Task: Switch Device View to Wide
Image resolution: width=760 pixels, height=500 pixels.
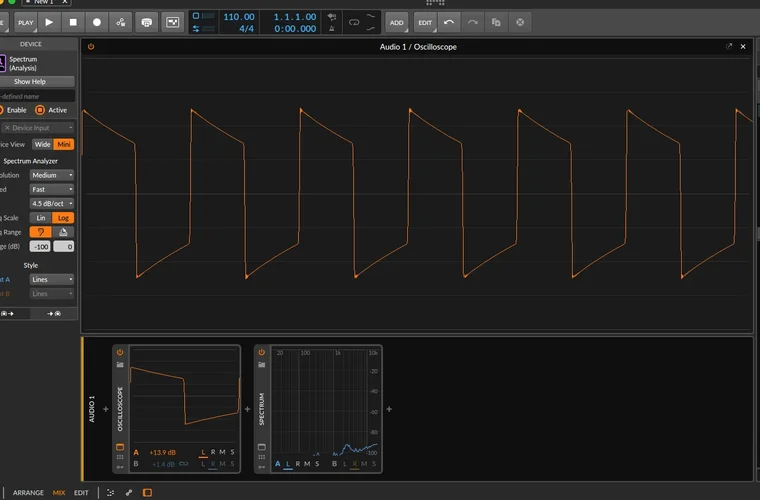Action: point(42,144)
